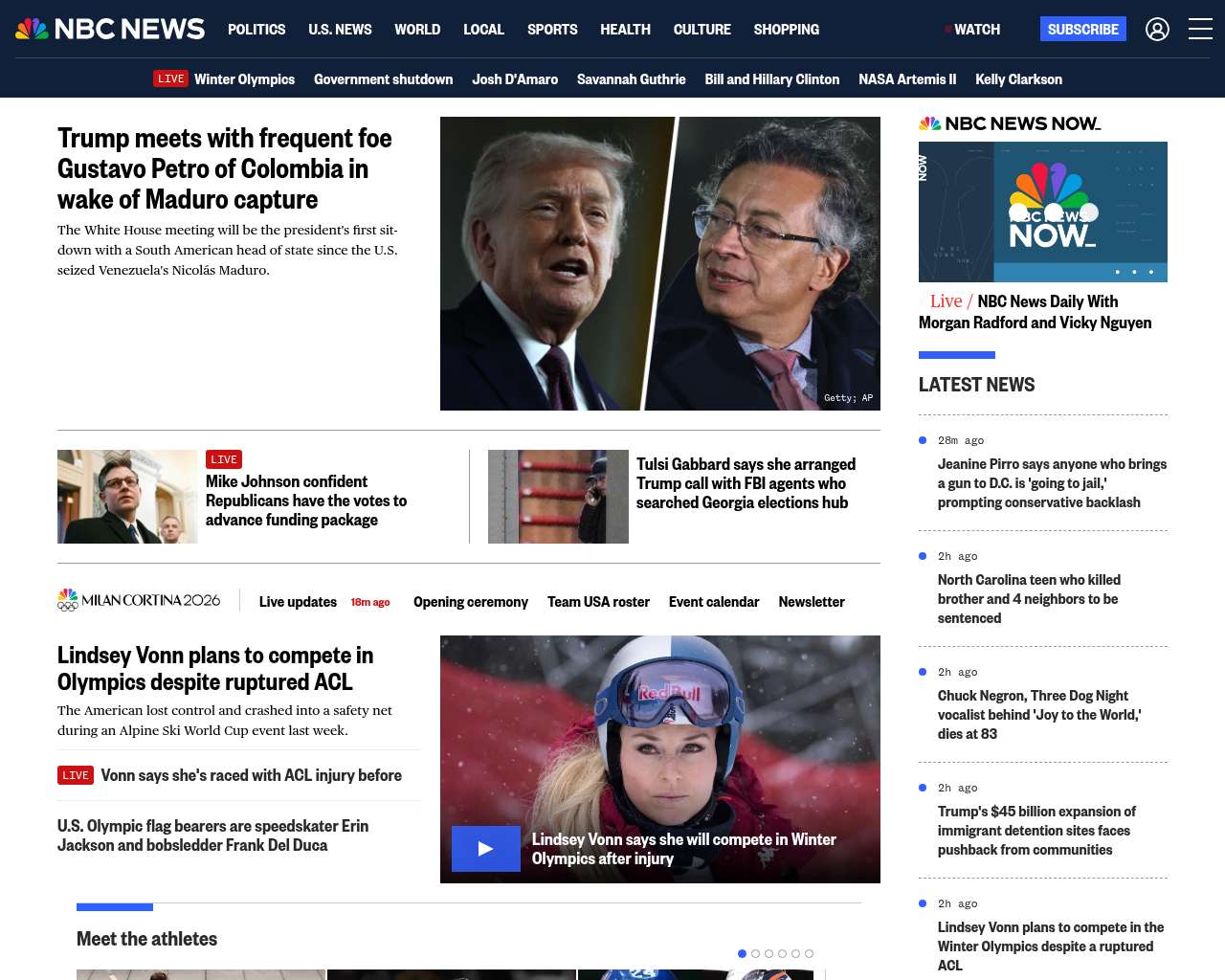Open the user account profile icon
1225x980 pixels.
tap(1157, 30)
